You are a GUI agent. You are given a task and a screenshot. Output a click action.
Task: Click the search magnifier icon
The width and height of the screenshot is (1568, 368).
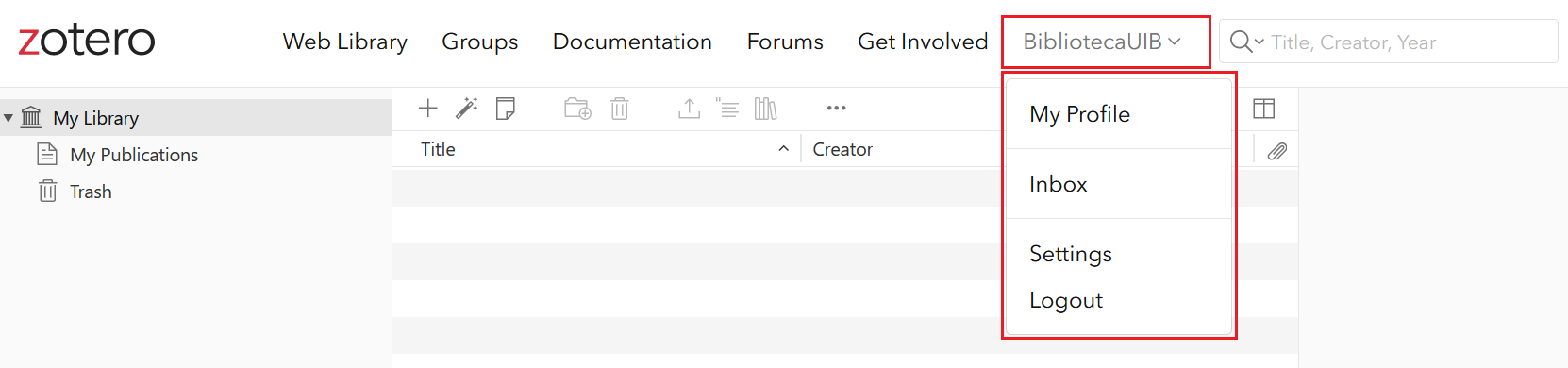(1241, 42)
